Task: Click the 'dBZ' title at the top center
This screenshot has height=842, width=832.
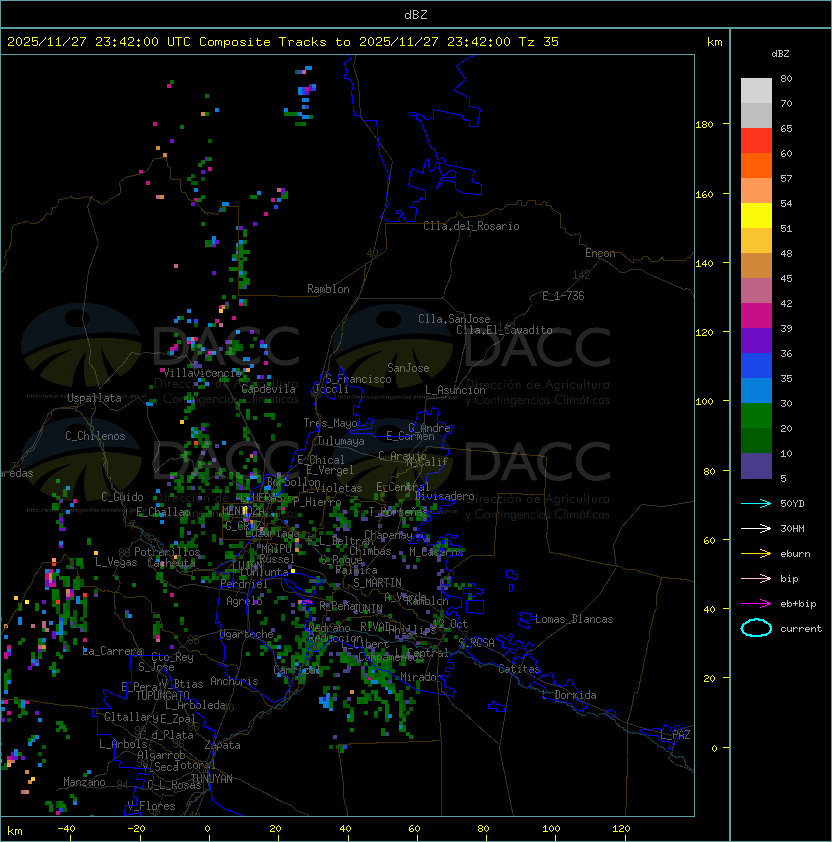Action: (416, 15)
